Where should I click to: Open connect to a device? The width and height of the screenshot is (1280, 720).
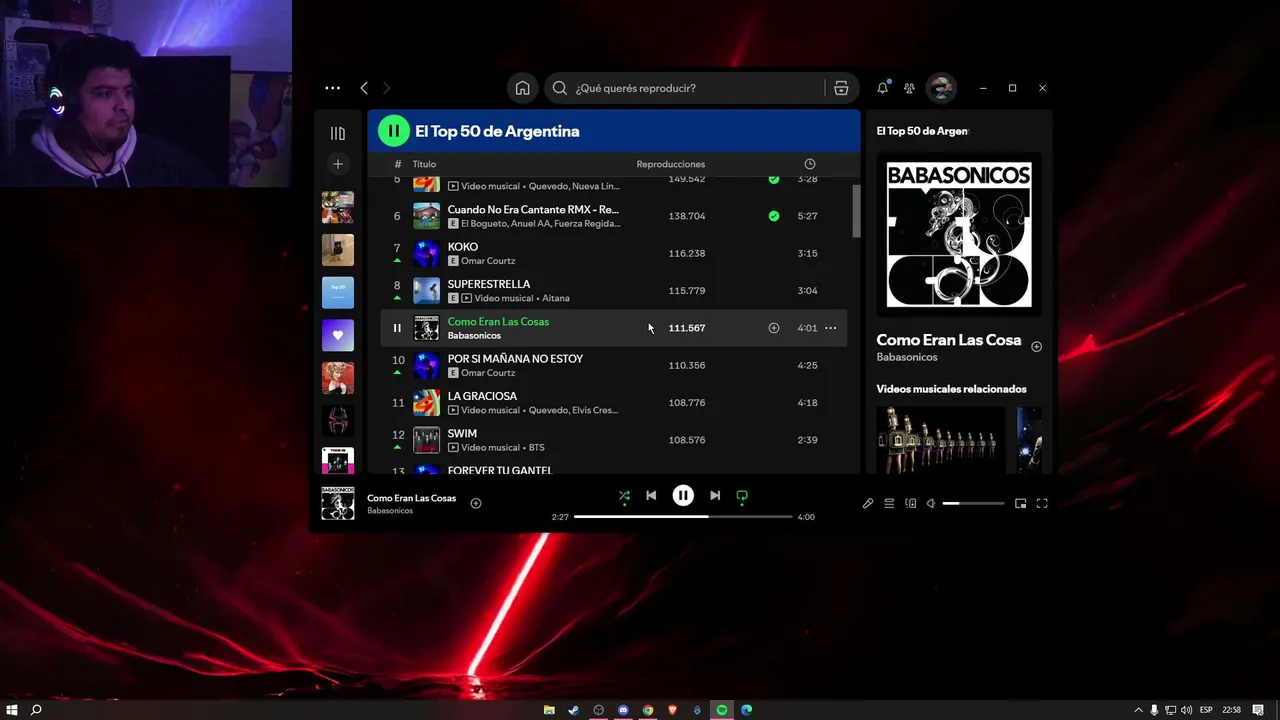pos(910,504)
